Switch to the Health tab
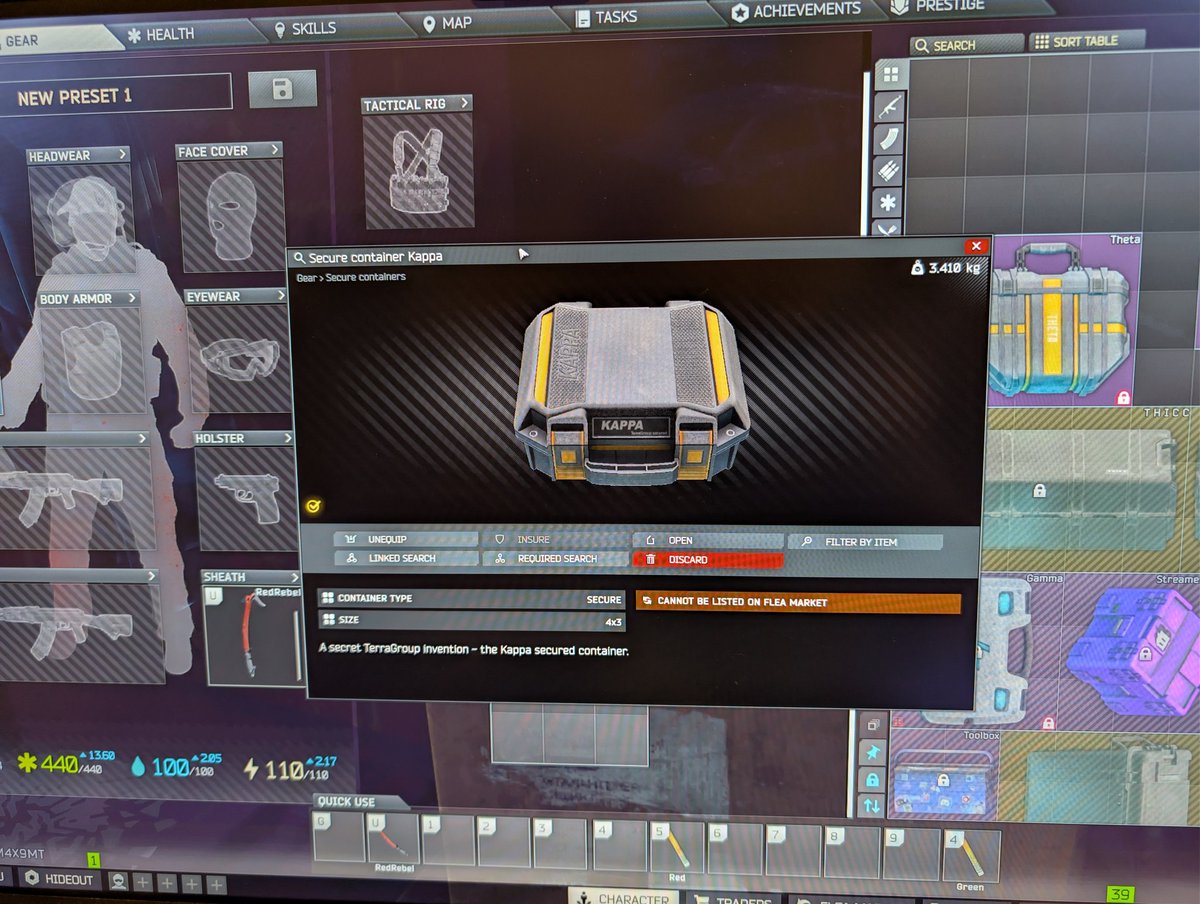 pyautogui.click(x=162, y=34)
